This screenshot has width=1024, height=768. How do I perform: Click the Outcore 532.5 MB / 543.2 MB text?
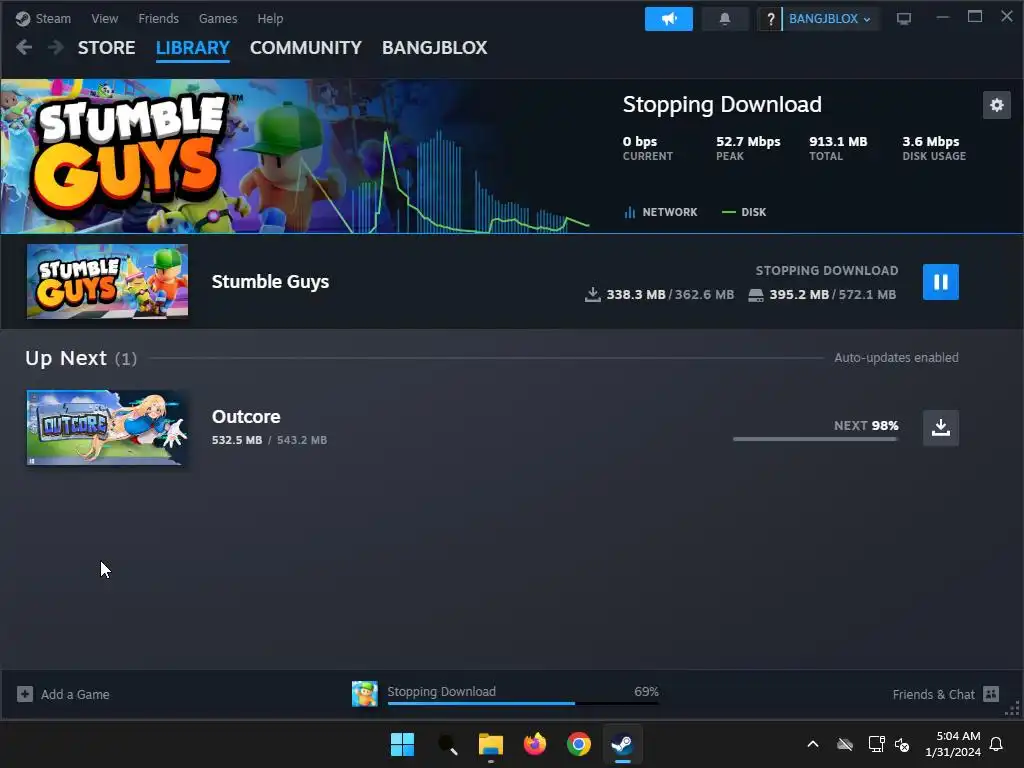pyautogui.click(x=269, y=440)
